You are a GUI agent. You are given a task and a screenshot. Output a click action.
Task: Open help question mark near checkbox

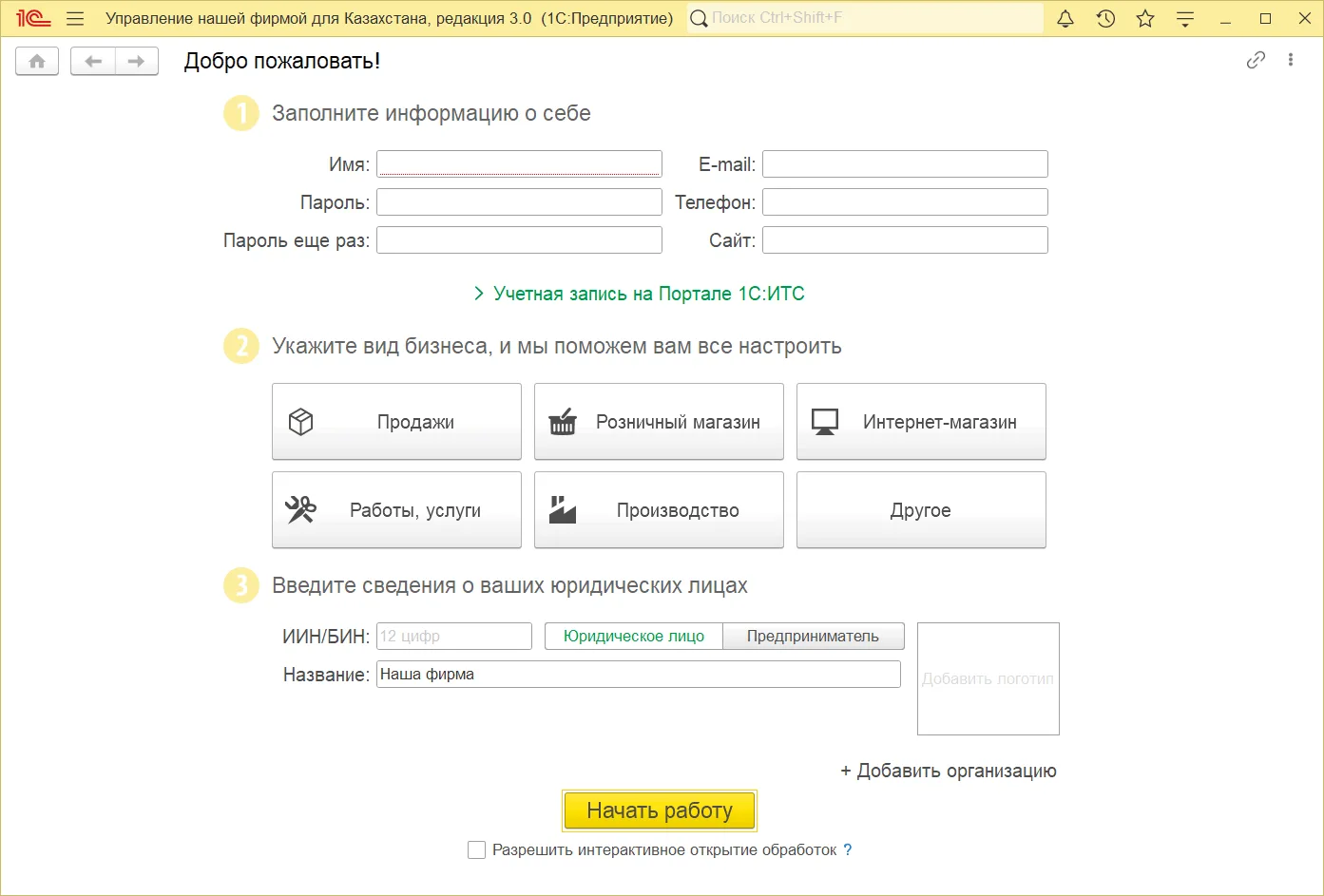pos(848,850)
